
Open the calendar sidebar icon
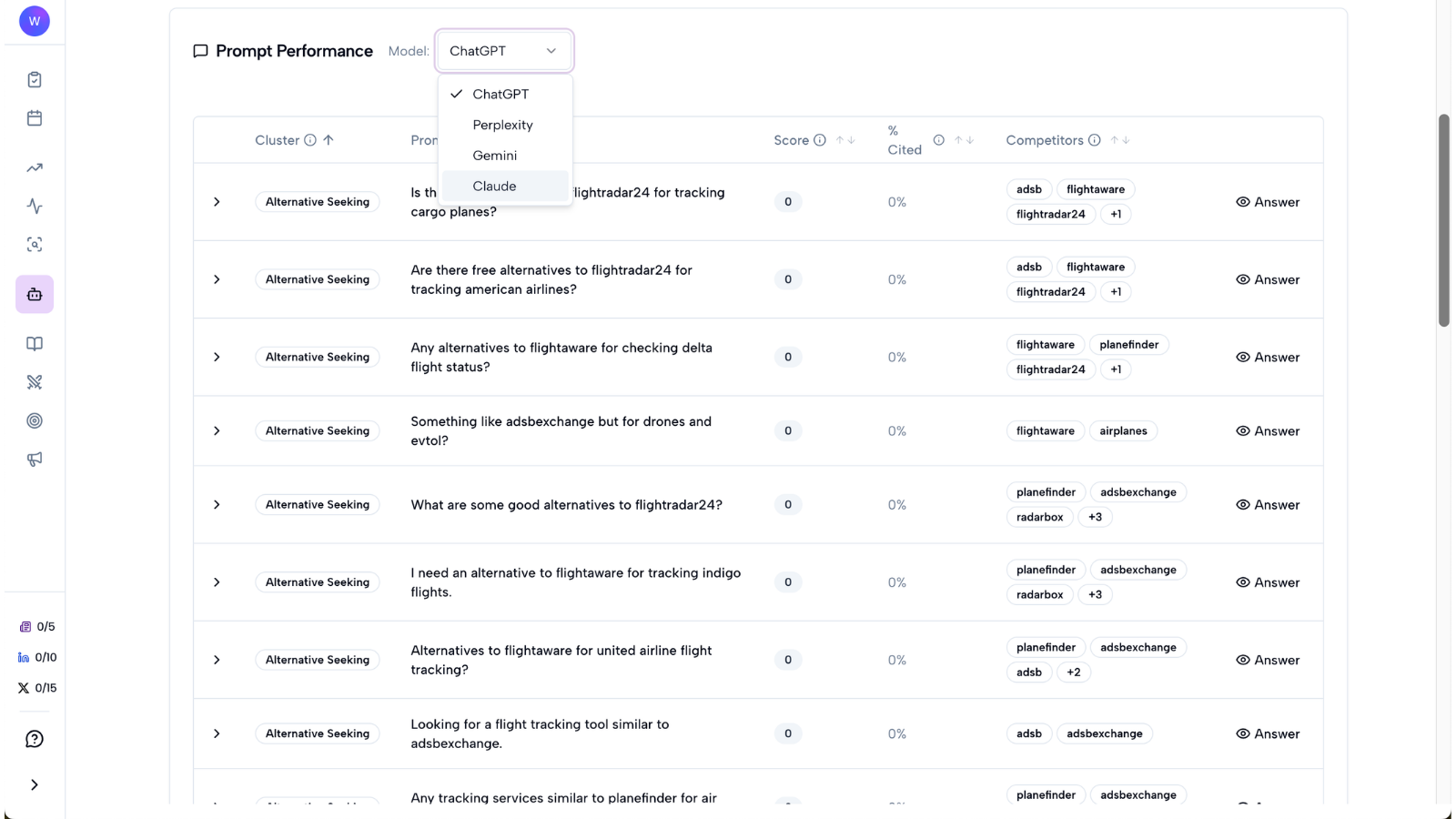(x=35, y=118)
